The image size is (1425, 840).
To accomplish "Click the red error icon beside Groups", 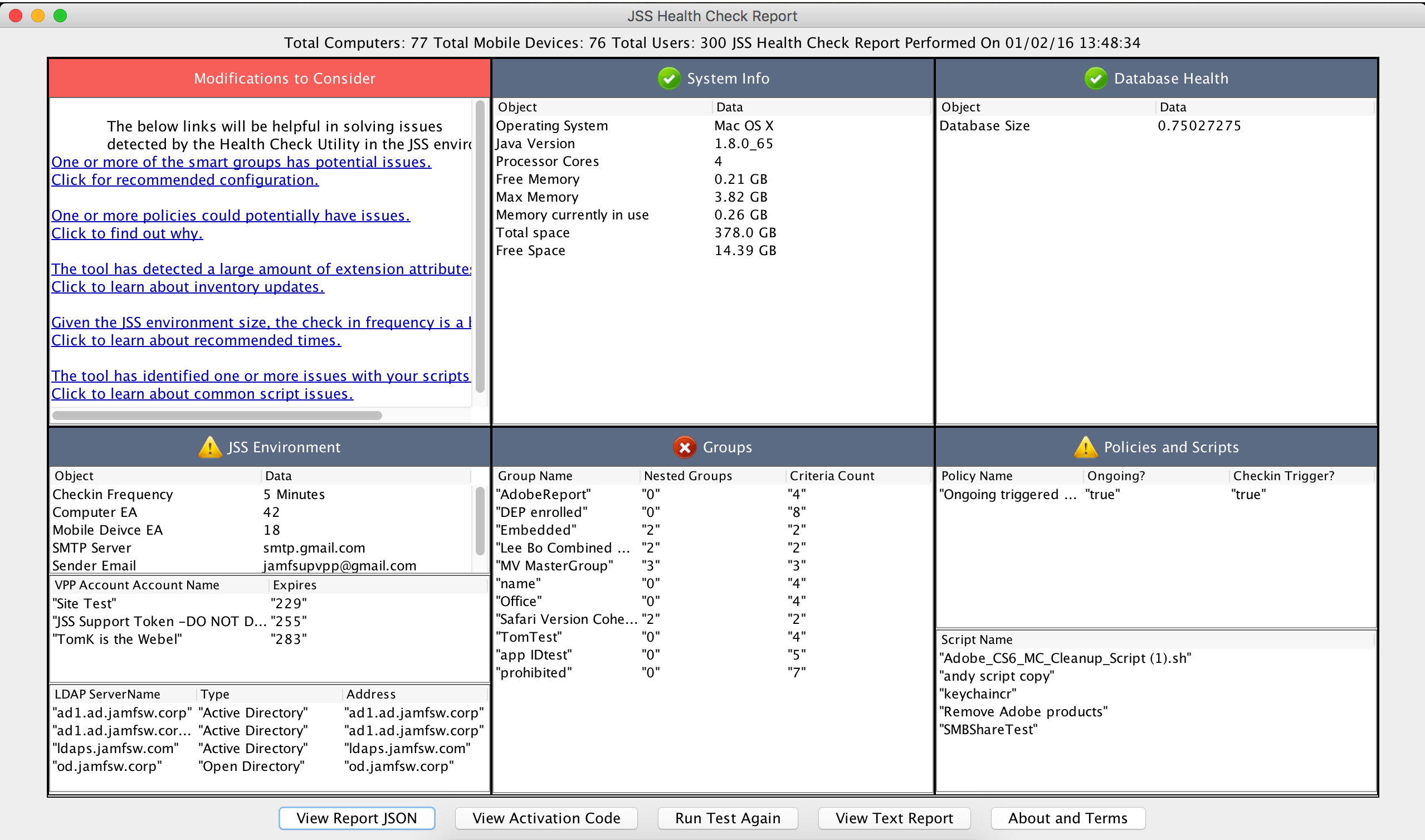I will pos(684,447).
